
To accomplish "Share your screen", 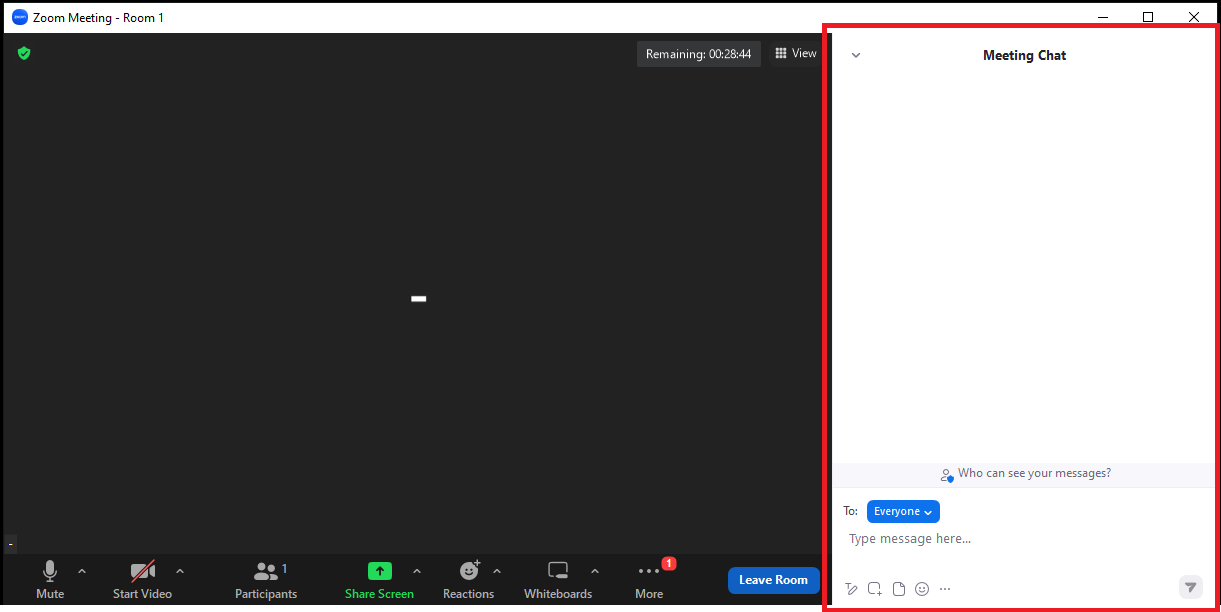I will (x=379, y=580).
